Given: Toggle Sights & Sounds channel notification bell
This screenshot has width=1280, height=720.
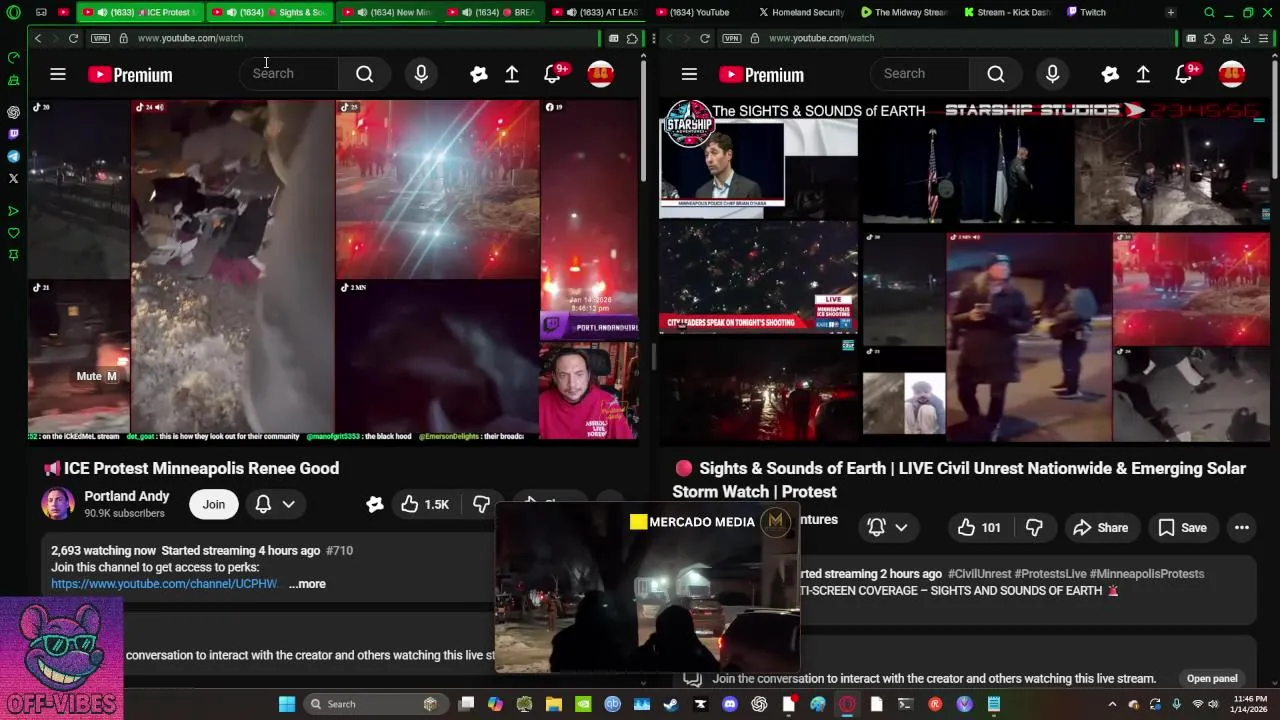Looking at the screenshot, I should click(876, 528).
